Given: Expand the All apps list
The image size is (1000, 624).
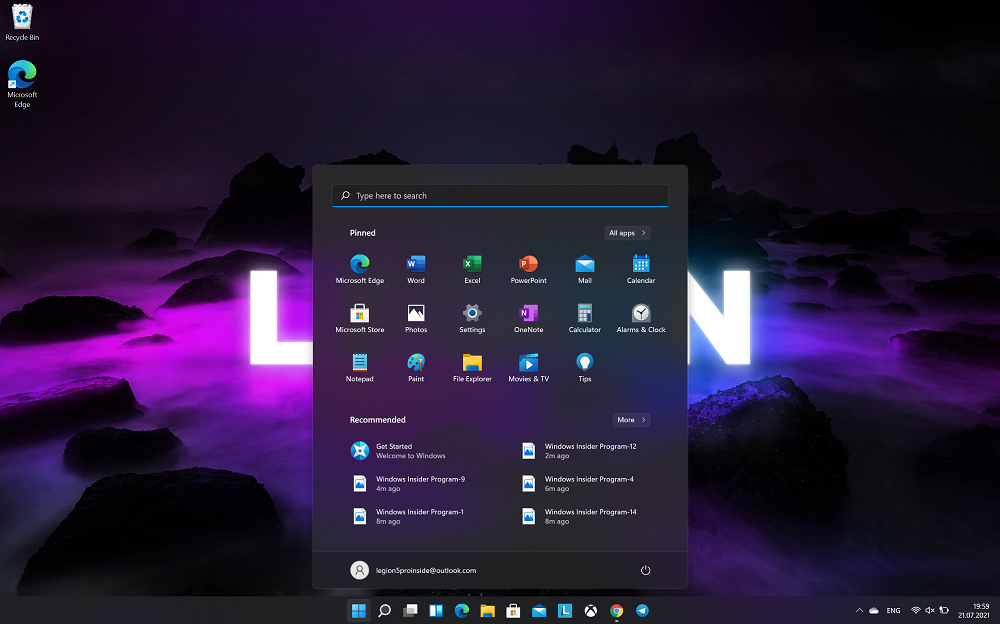Looking at the screenshot, I should 627,233.
